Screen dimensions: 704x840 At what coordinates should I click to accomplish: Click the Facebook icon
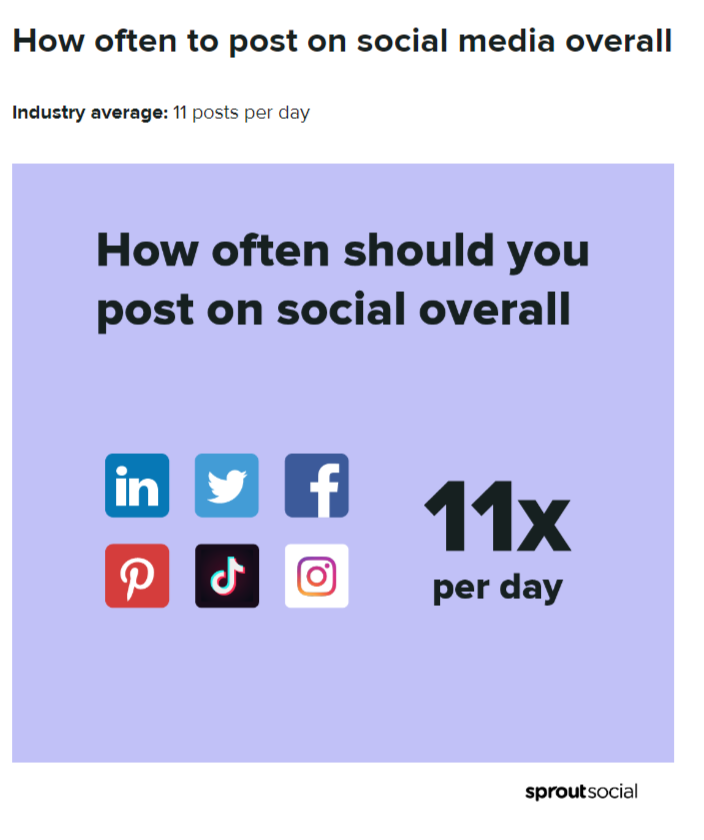(317, 485)
